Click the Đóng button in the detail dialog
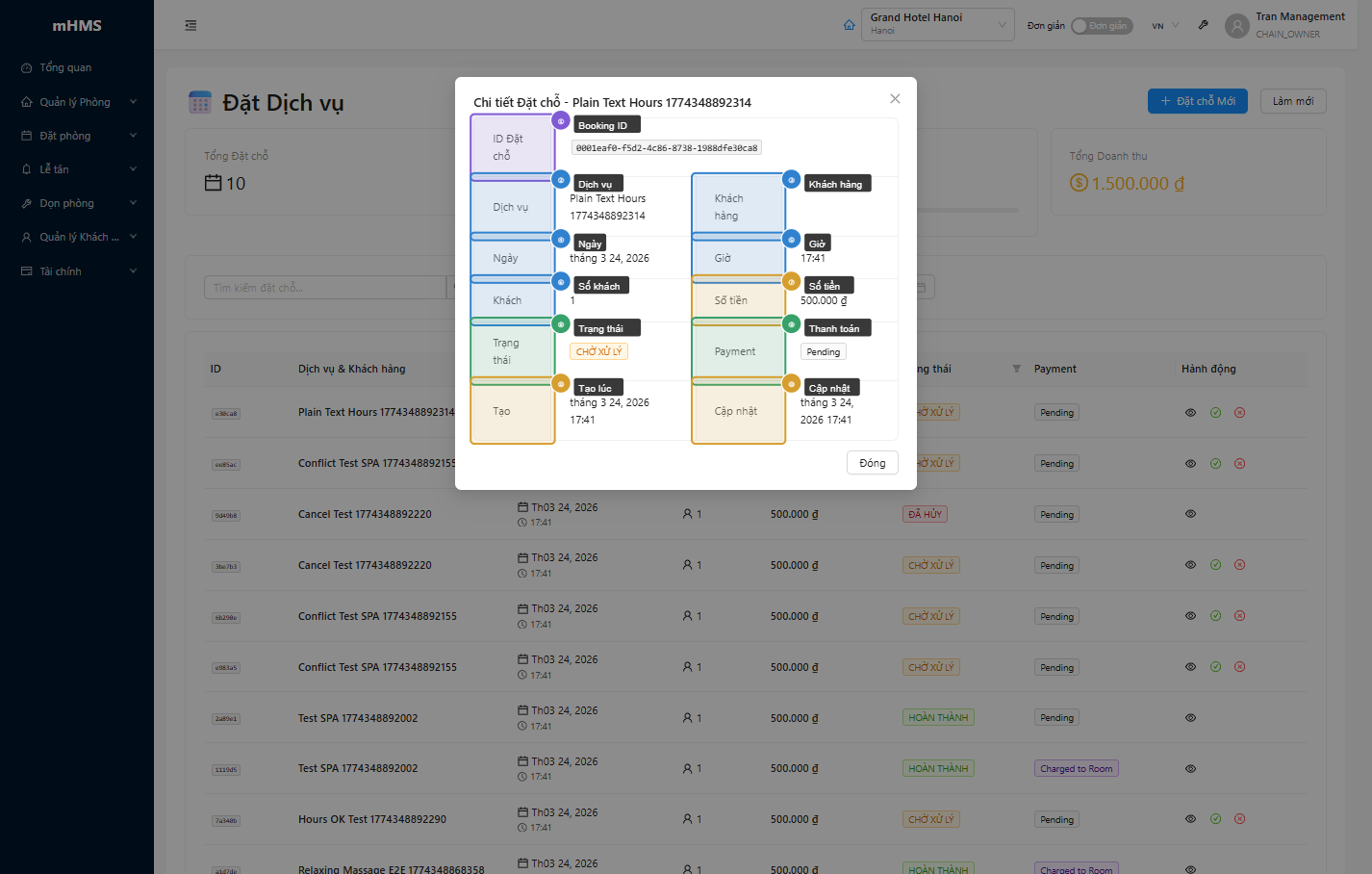 872,462
